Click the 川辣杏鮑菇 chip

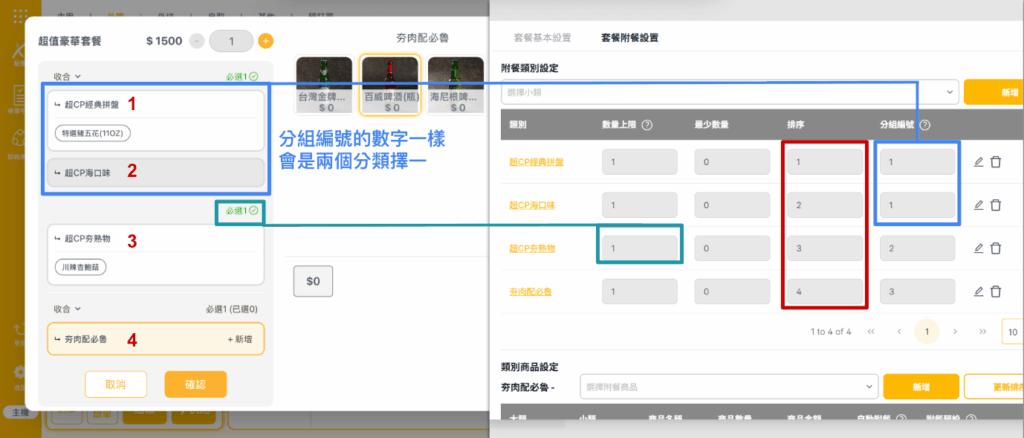point(81,268)
